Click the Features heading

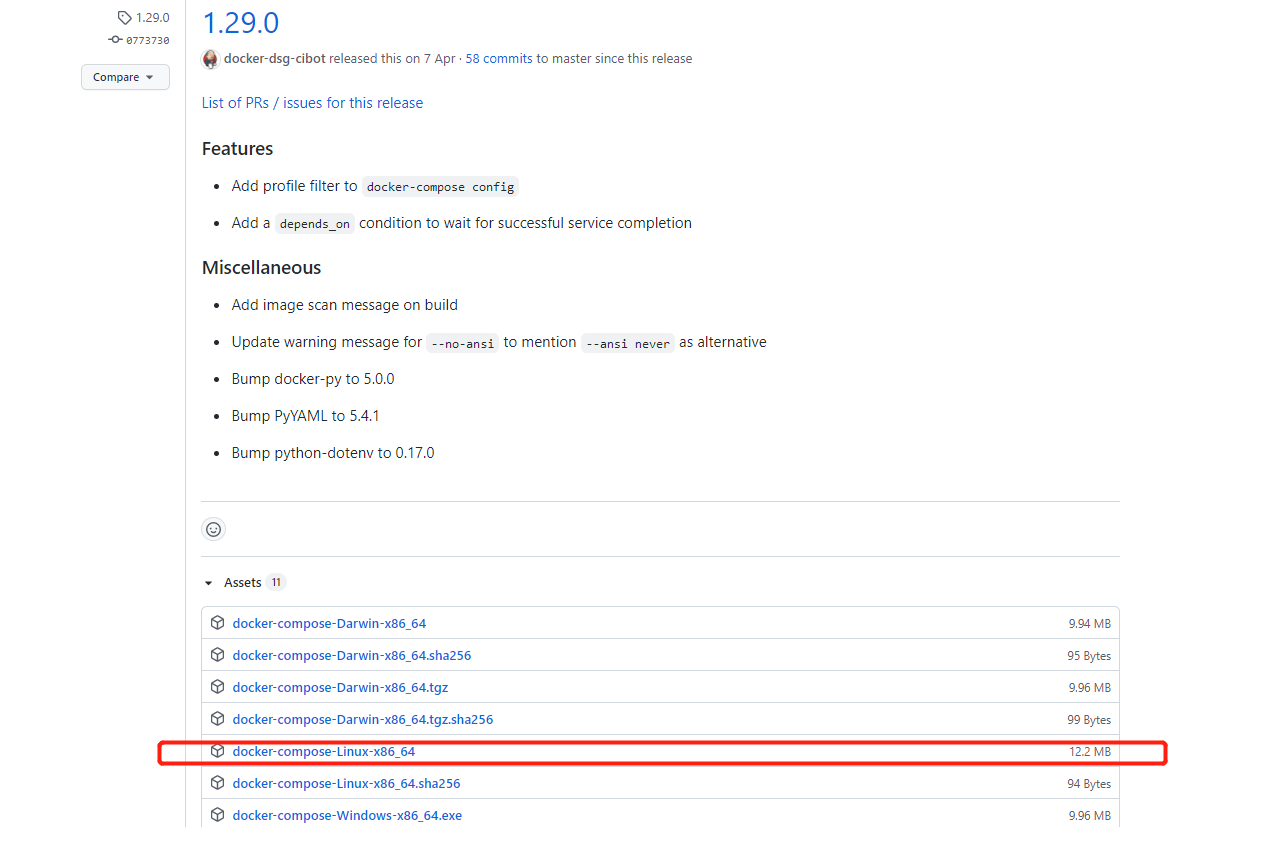pyautogui.click(x=238, y=149)
